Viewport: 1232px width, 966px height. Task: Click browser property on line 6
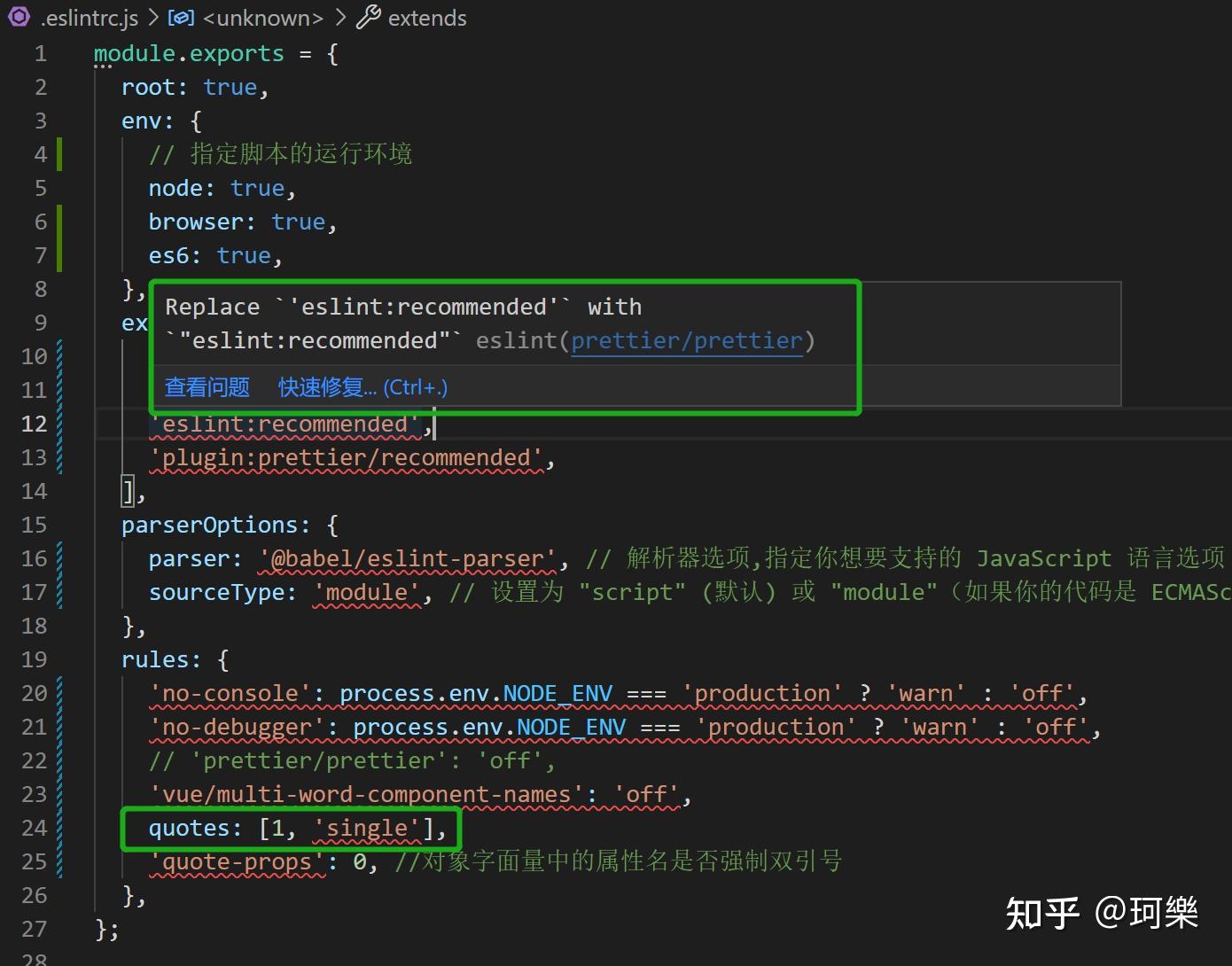point(195,222)
